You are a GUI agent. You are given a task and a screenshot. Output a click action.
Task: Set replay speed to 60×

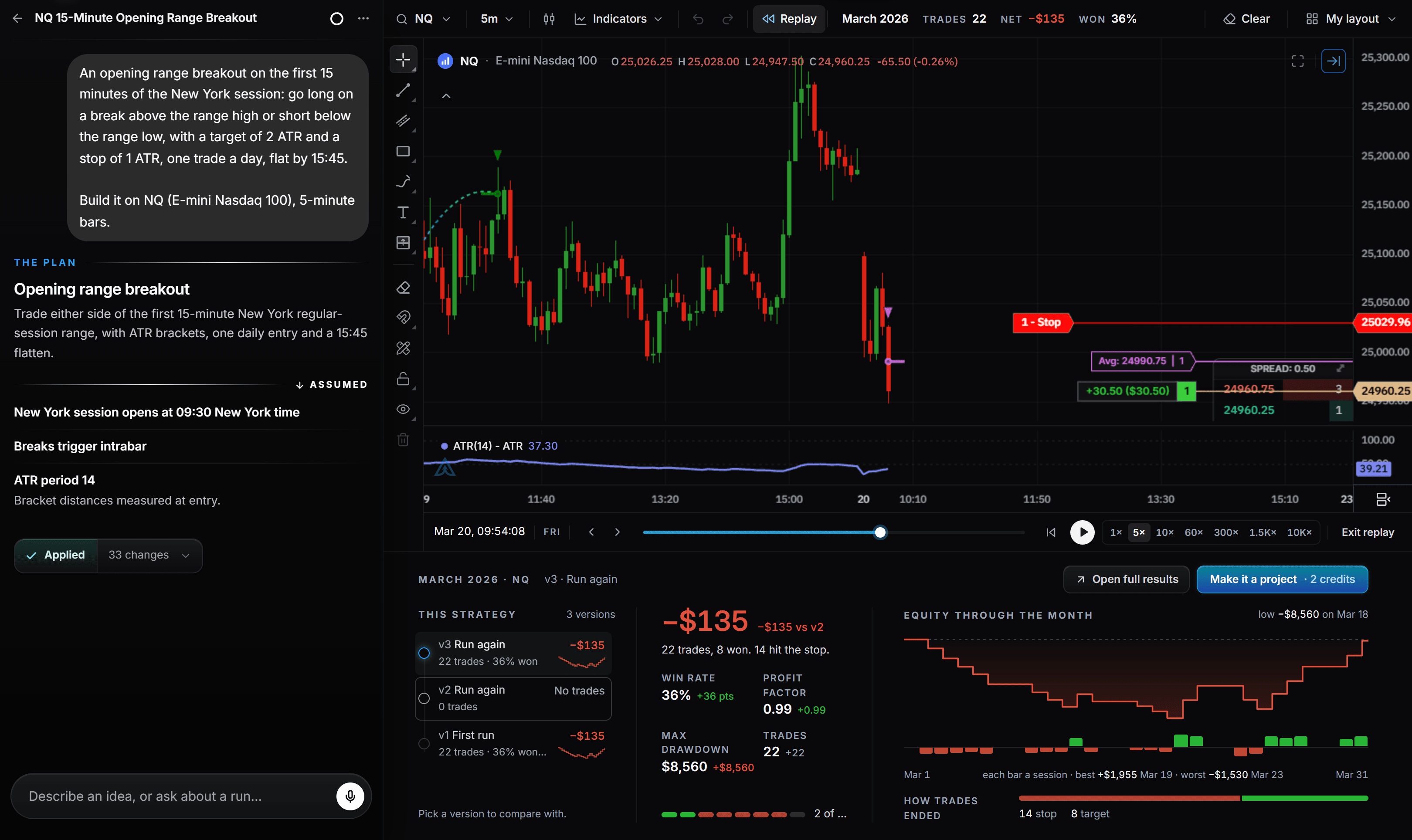pos(1194,532)
